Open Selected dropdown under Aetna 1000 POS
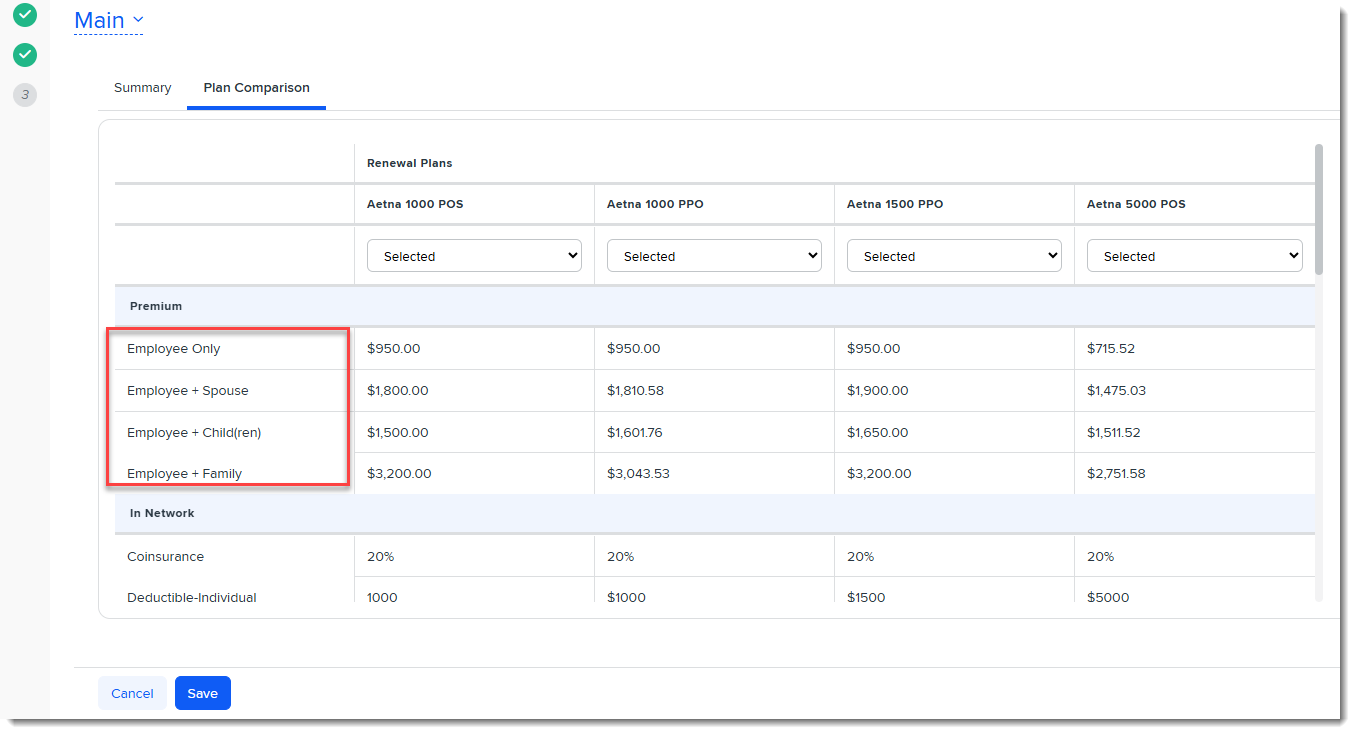Viewport: 1355px width, 734px height. pos(475,256)
